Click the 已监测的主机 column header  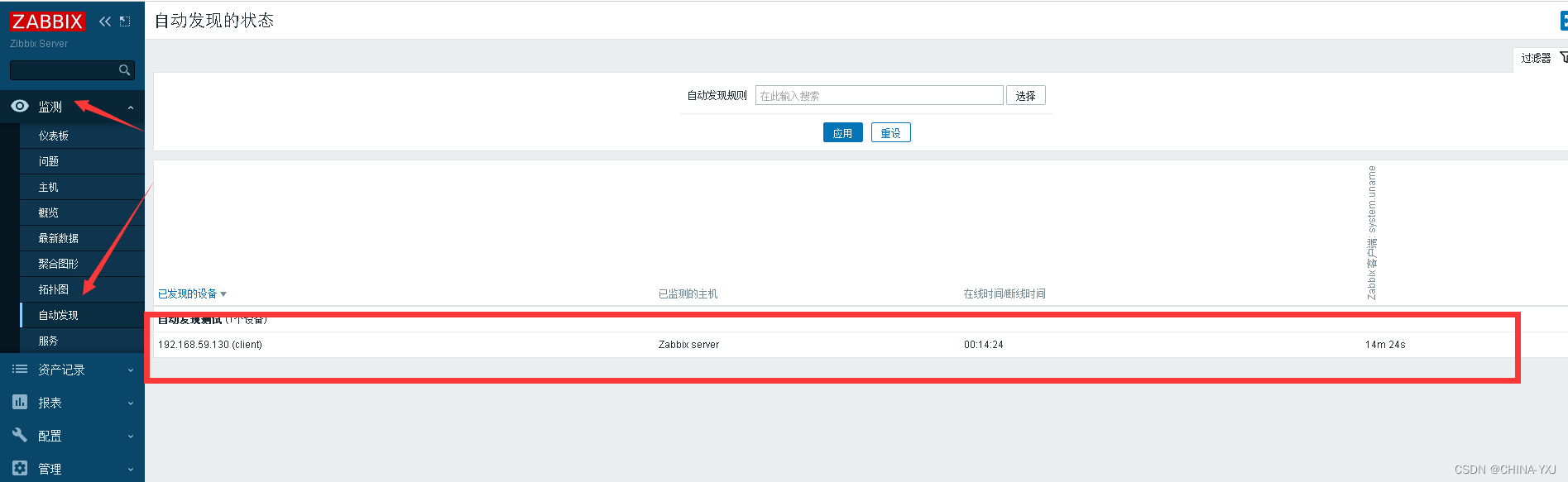click(688, 294)
